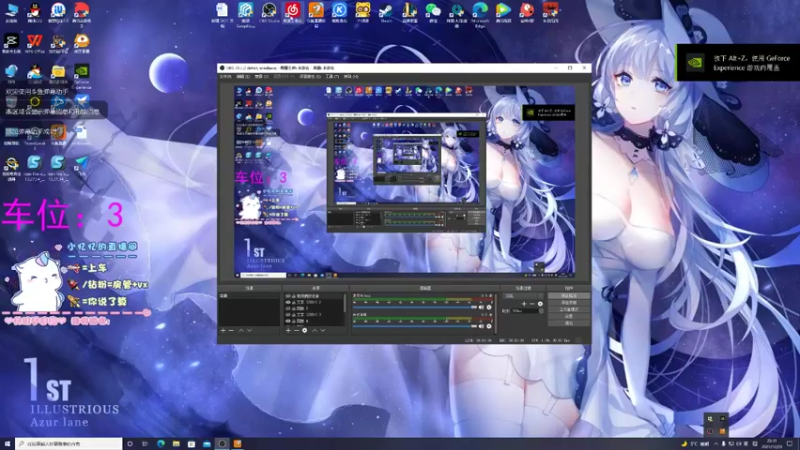Move the selected source down

tap(322, 330)
